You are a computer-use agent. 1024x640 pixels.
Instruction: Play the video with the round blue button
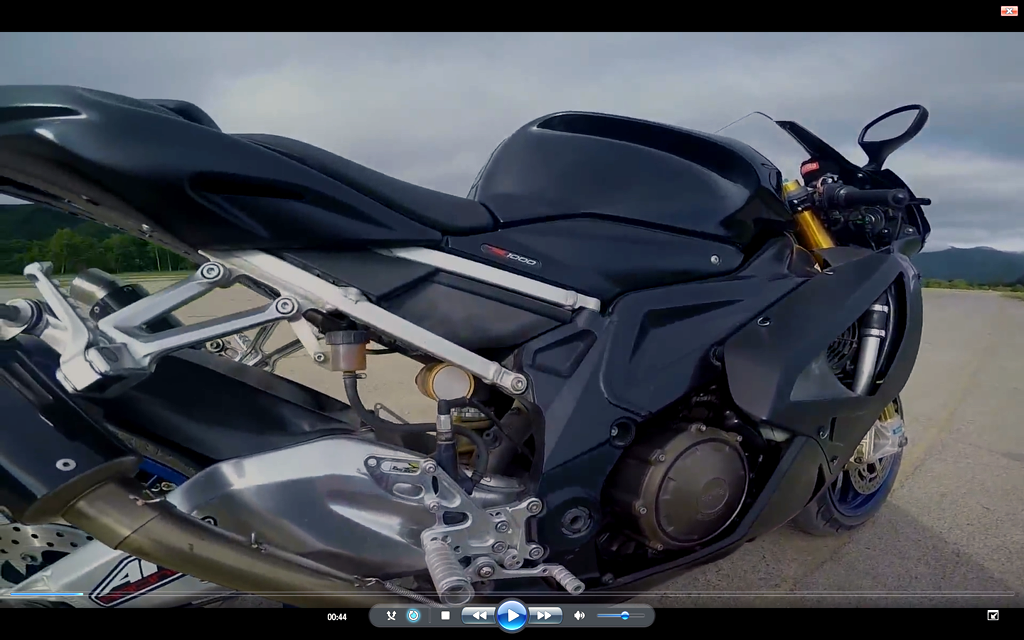click(511, 615)
